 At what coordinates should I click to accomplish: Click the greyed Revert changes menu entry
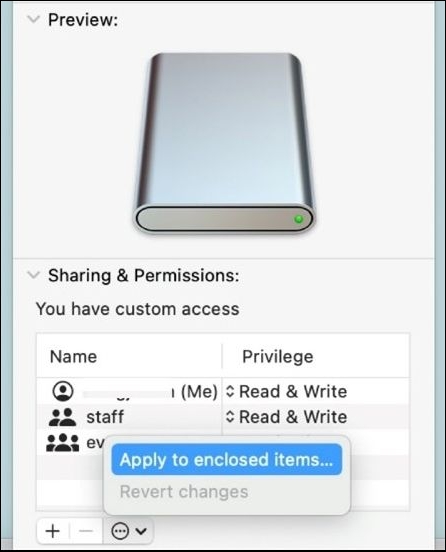pyautogui.click(x=184, y=492)
